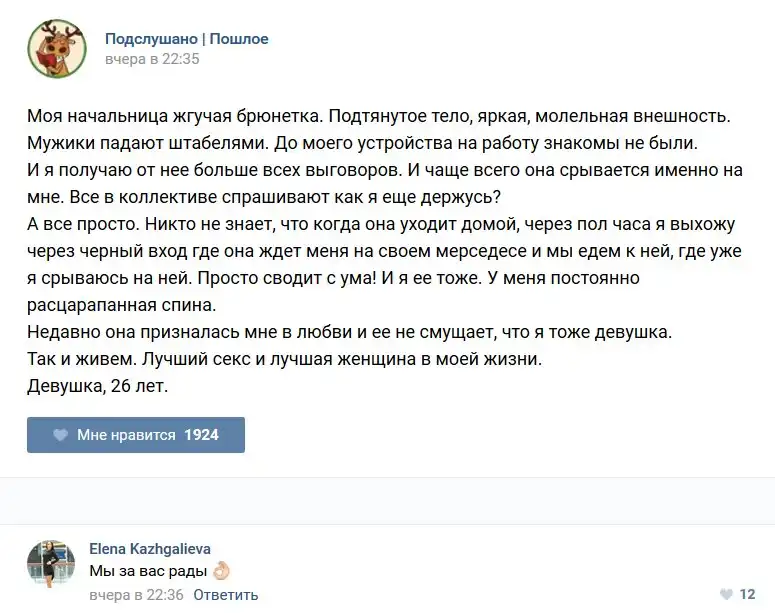Image resolution: width=775 pixels, height=613 pixels.
Task: Click the gray divider strip above comments
Action: tap(387, 501)
